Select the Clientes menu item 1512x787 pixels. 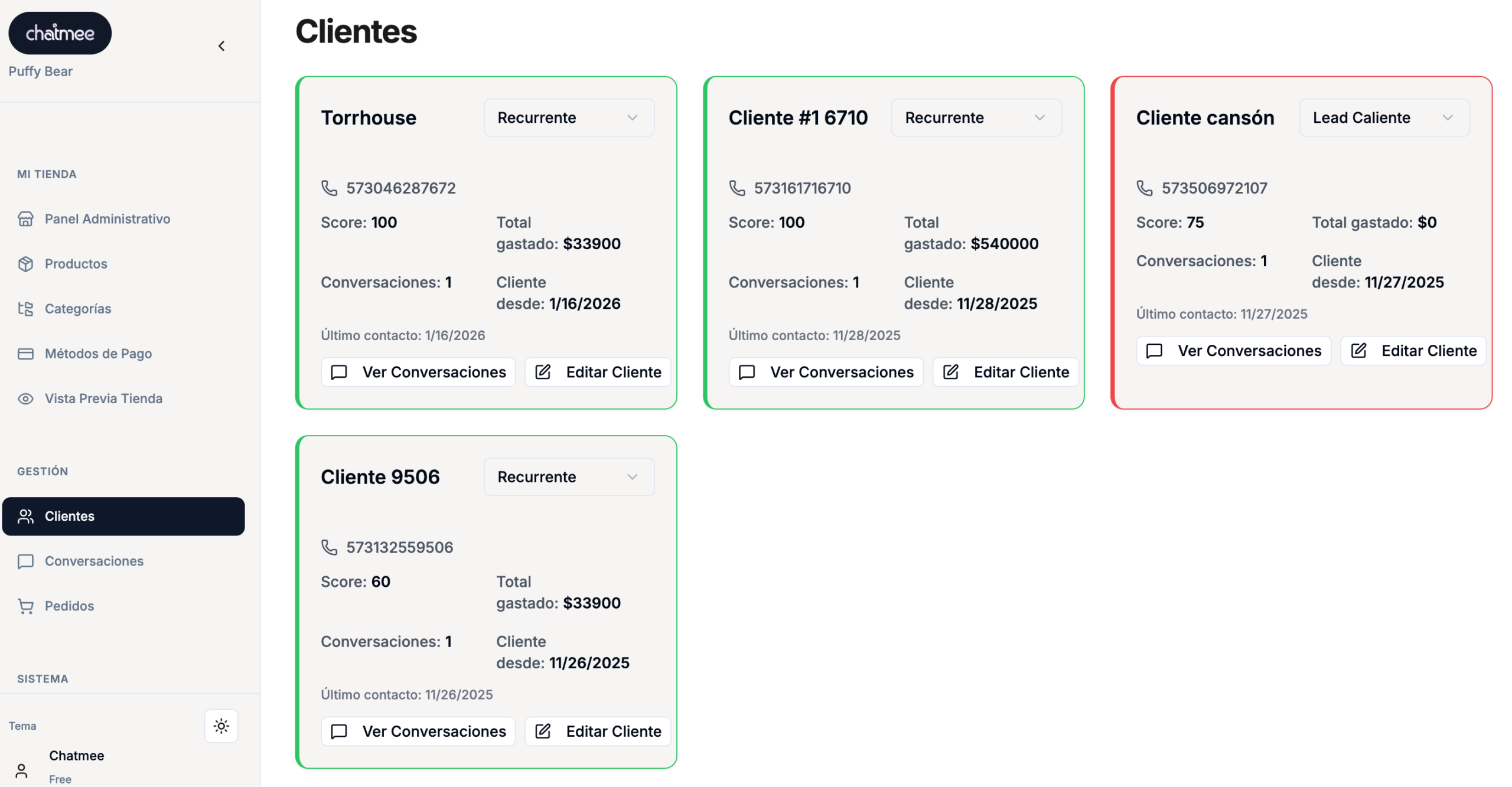(x=123, y=516)
